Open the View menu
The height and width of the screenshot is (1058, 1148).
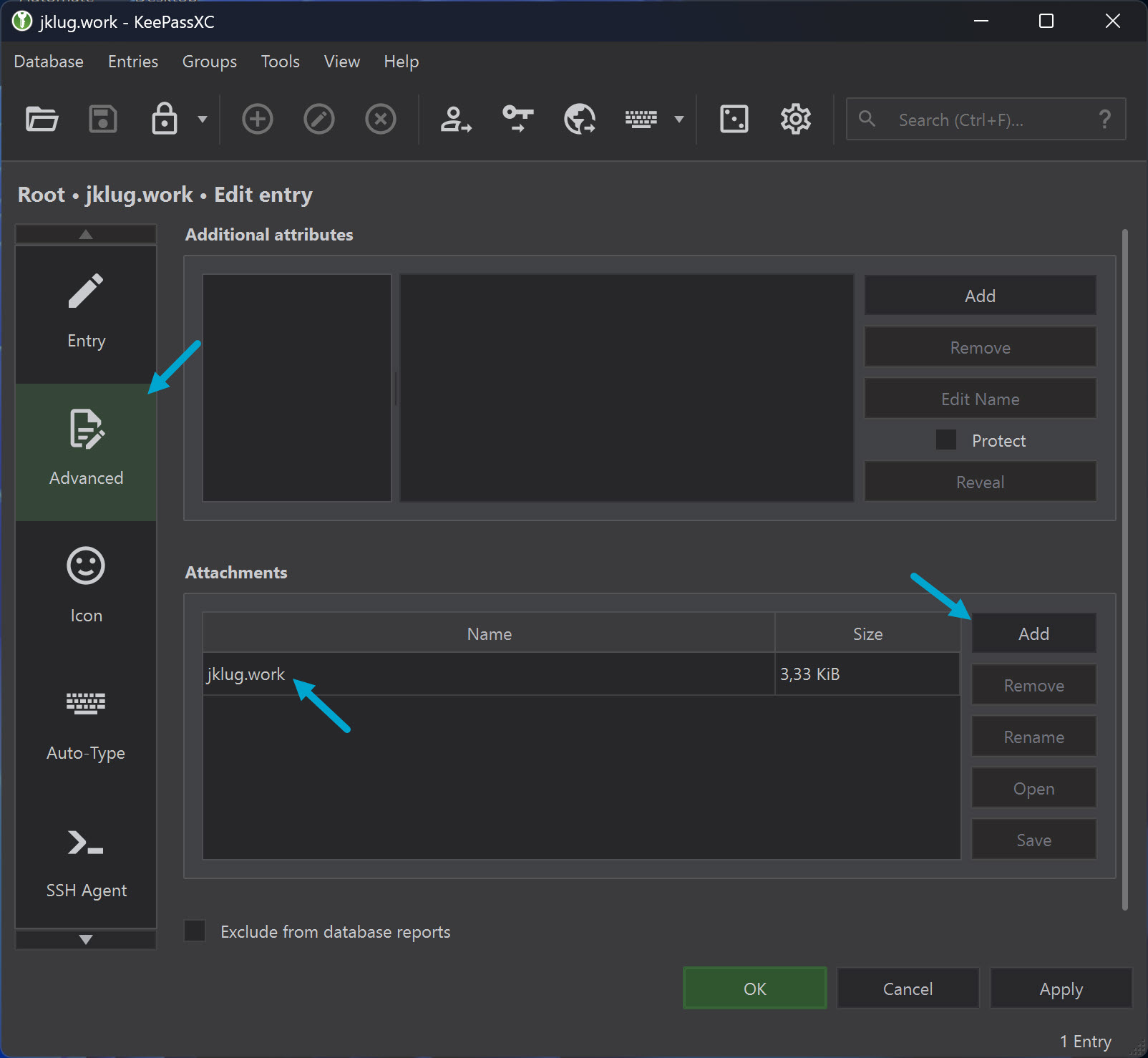coord(342,62)
